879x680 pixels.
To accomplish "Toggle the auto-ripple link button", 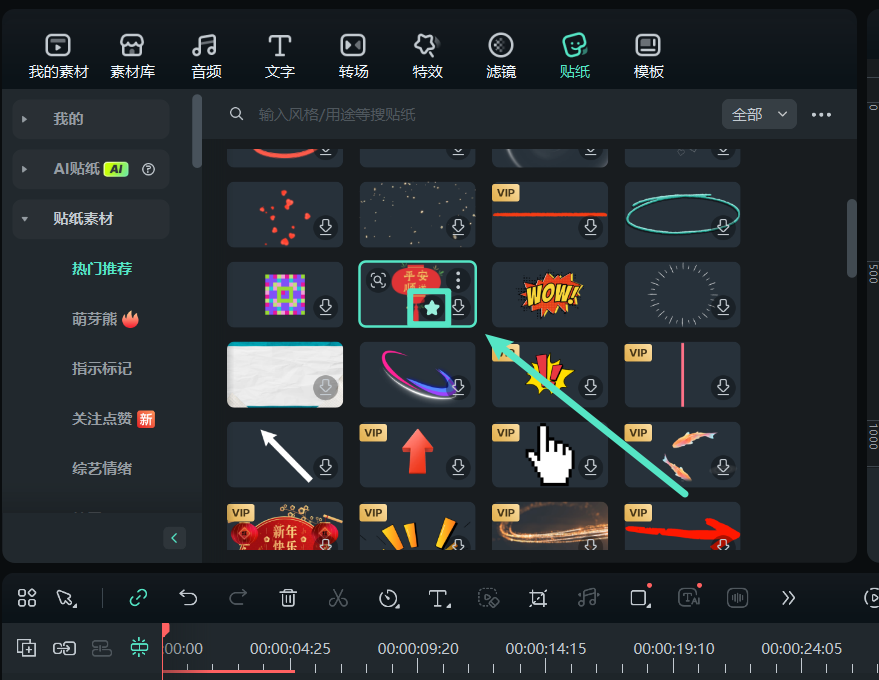I will tap(138, 598).
